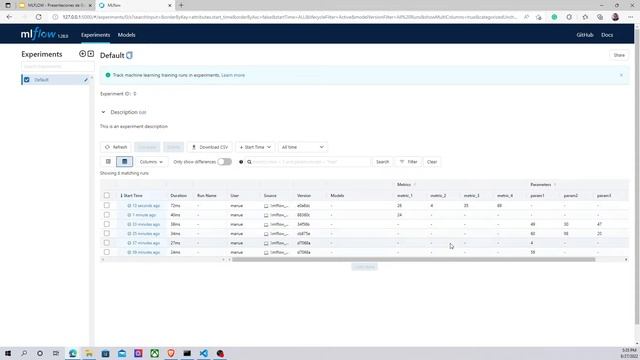Image resolution: width=640 pixels, height=360 pixels.
Task: Open the All time range dropdown
Action: 302,147
